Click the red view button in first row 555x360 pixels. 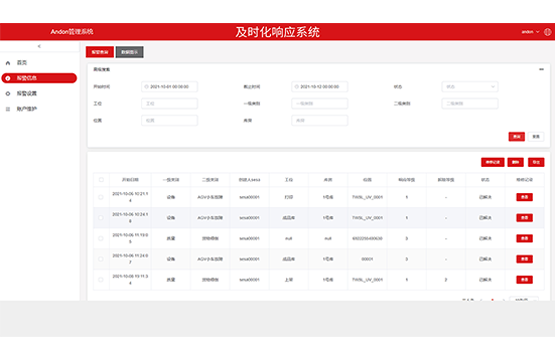525,197
